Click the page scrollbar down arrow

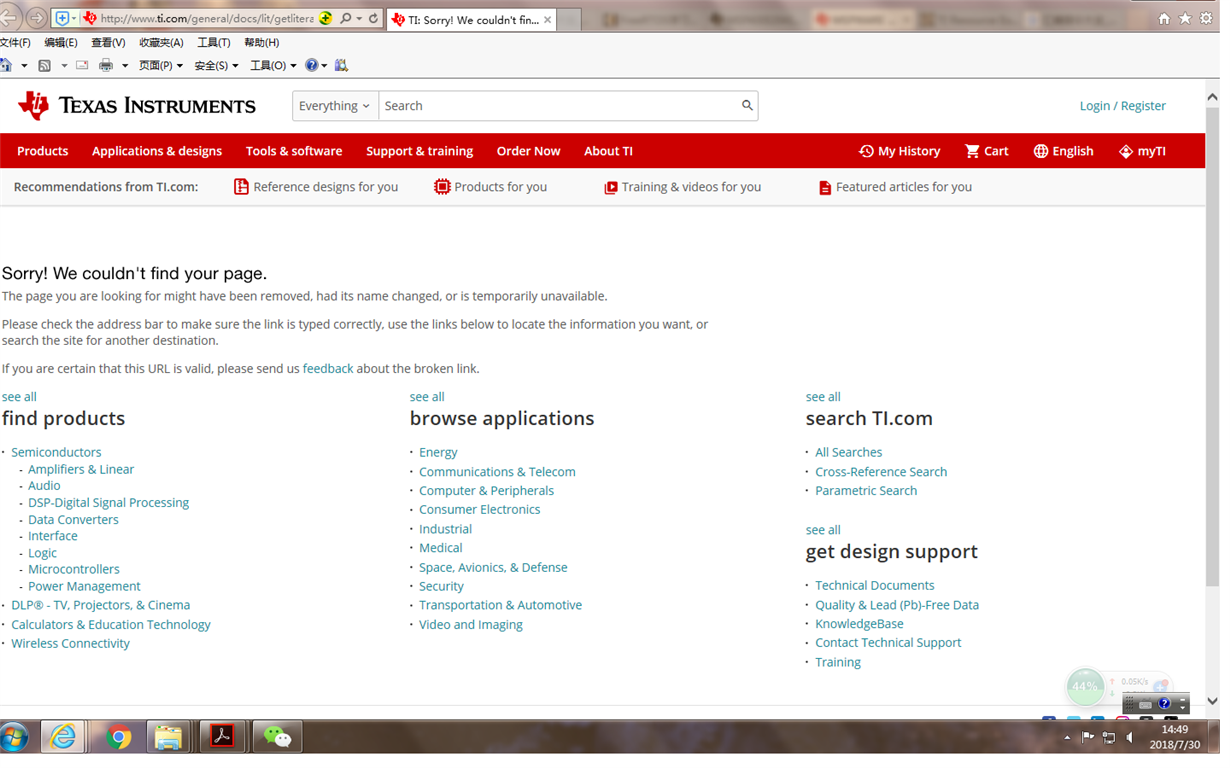tap(1212, 701)
